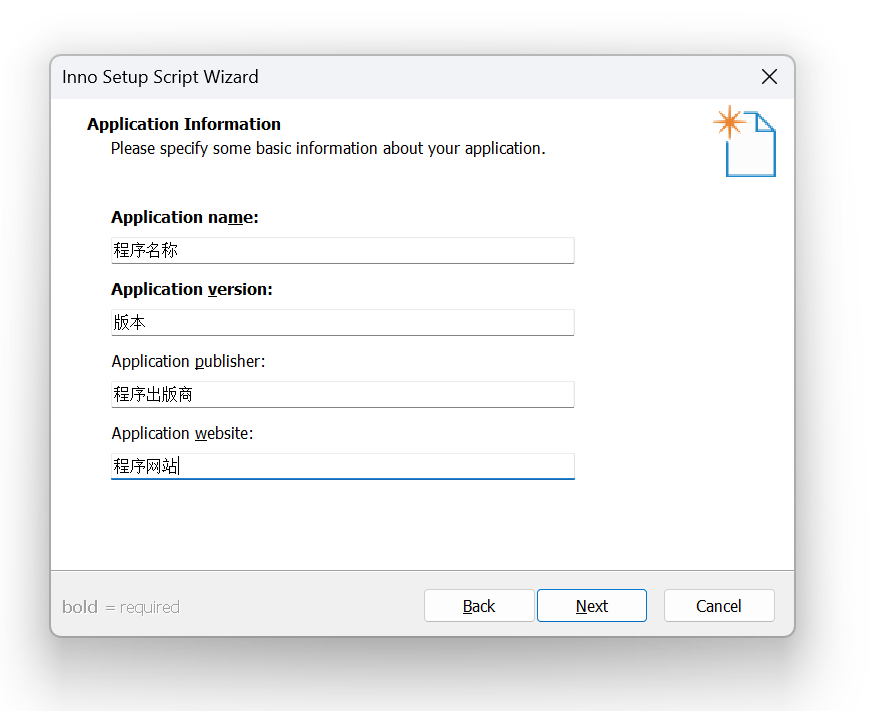The width and height of the screenshot is (878, 711).
Task: Click the "Application name:" label
Action: click(x=185, y=217)
